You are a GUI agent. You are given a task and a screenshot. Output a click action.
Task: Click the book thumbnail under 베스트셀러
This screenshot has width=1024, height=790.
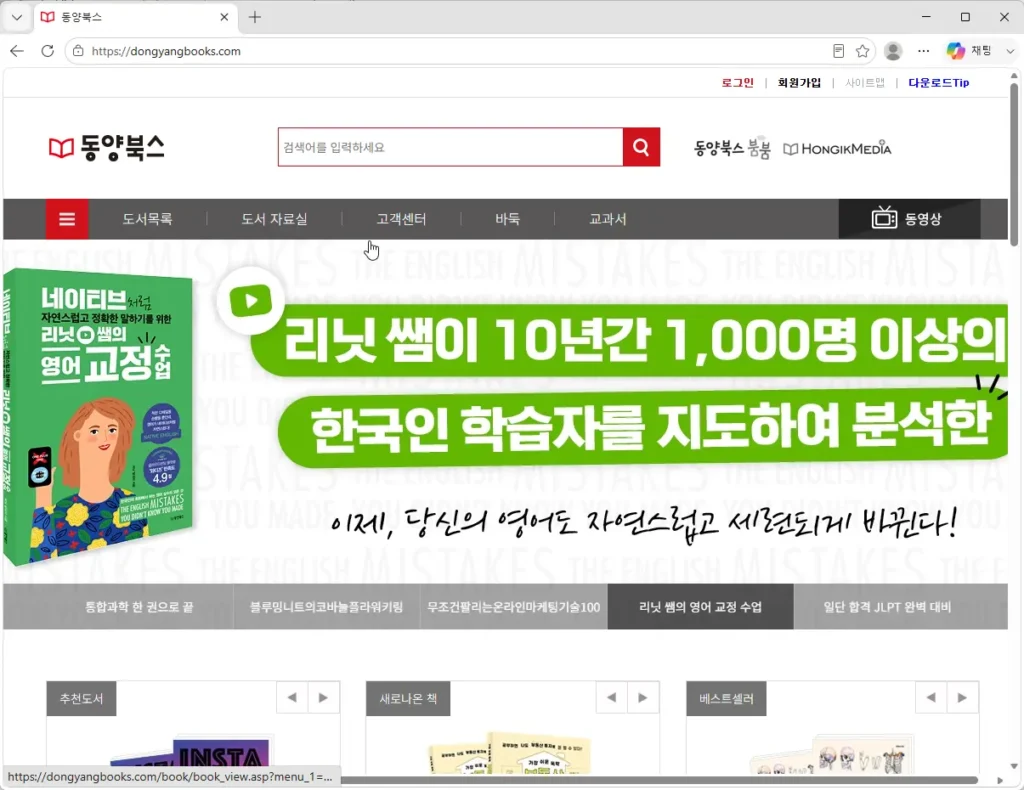click(830, 755)
